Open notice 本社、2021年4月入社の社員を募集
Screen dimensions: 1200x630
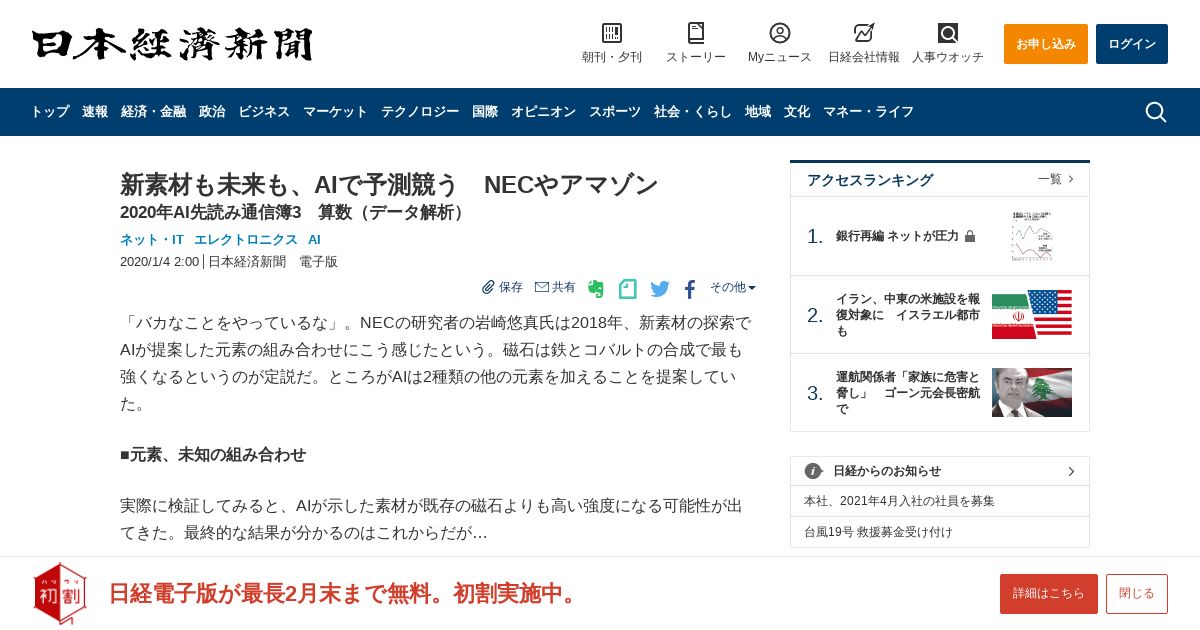[899, 501]
